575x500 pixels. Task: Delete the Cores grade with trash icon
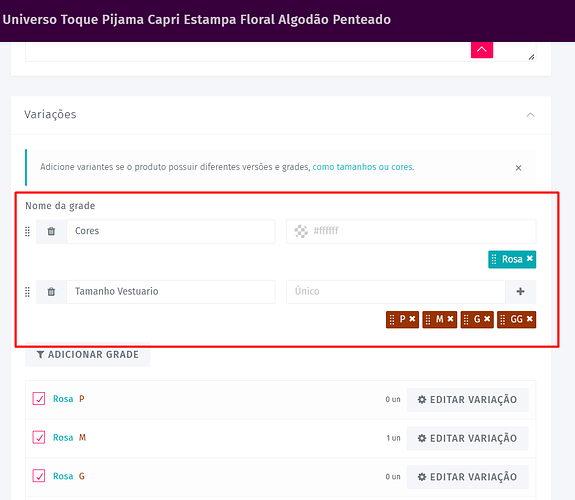pos(51,231)
